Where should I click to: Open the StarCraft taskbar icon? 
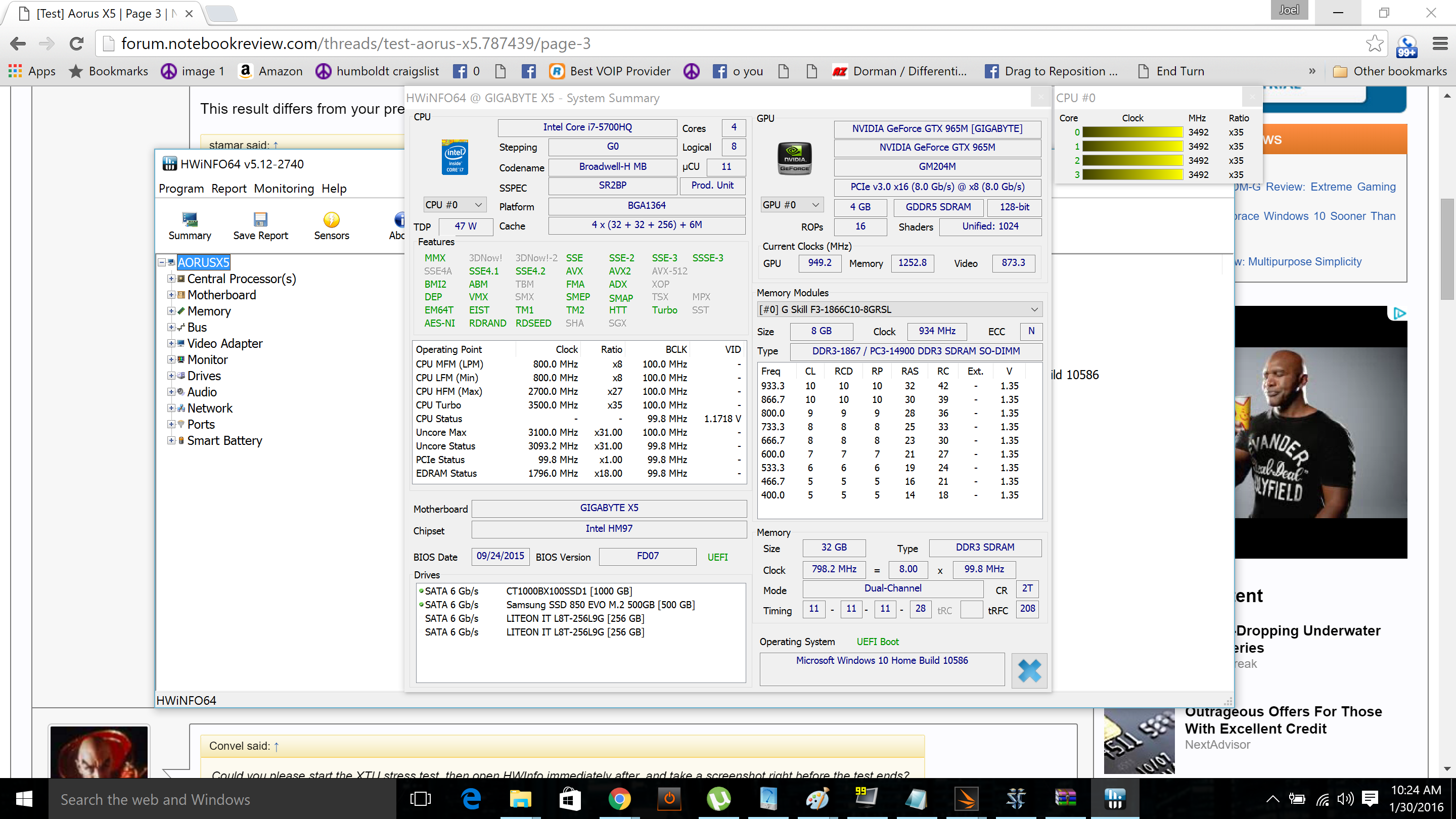(1016, 799)
